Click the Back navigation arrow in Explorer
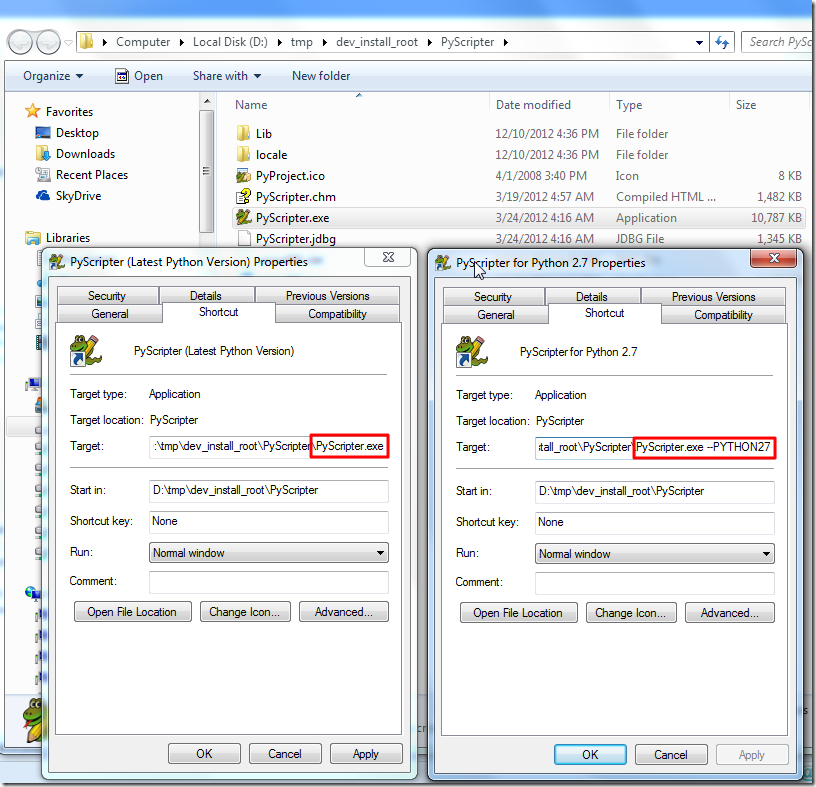Screen dimensions: 816x787 click(20, 42)
